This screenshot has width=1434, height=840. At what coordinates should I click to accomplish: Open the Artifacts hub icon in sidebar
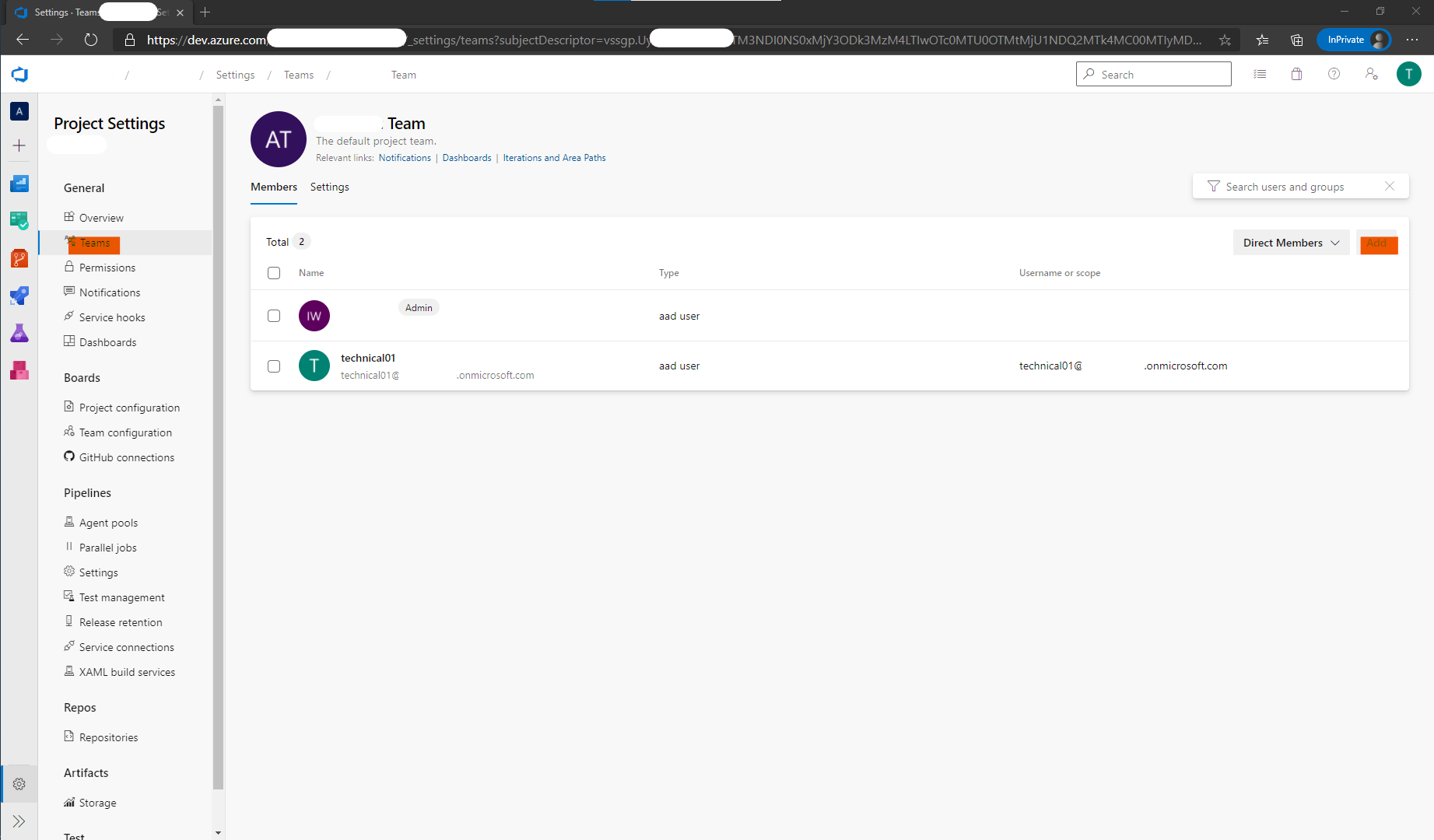(x=19, y=370)
